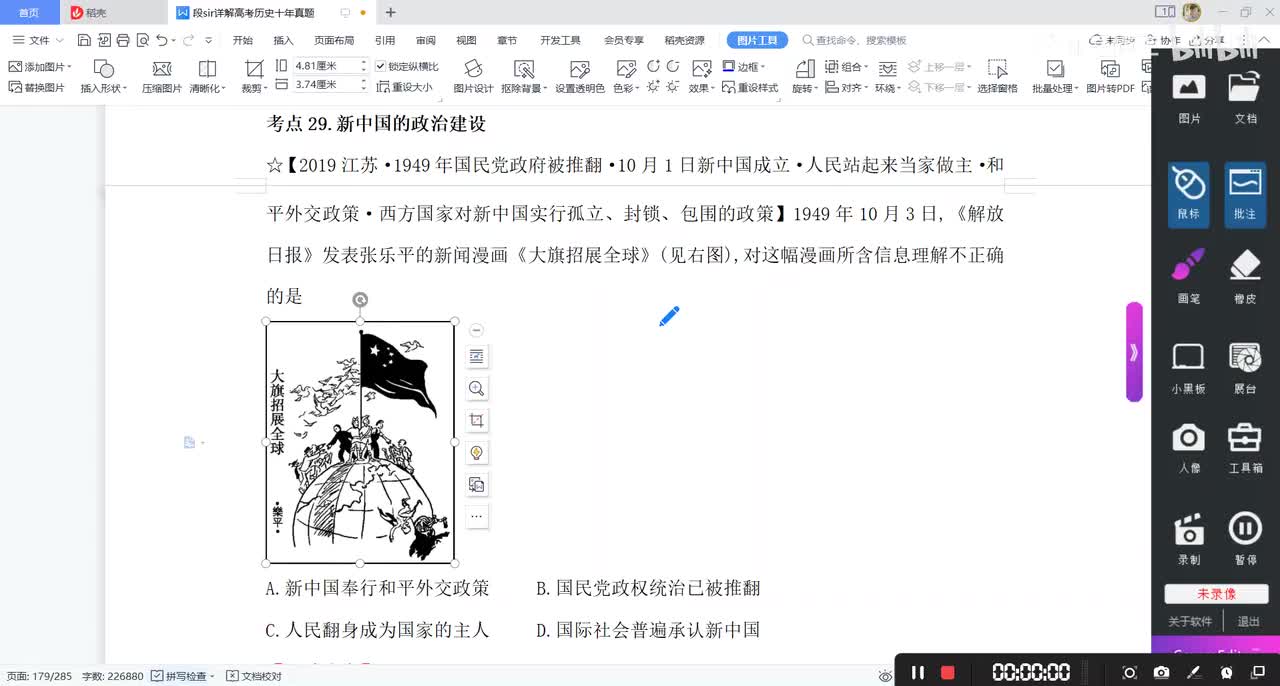Switch to the 首页 tab

coord(29,13)
